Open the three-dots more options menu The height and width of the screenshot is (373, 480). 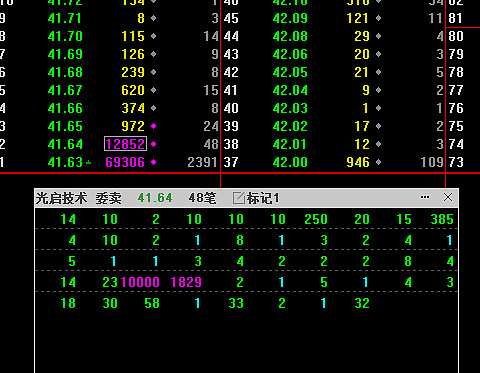(425, 197)
